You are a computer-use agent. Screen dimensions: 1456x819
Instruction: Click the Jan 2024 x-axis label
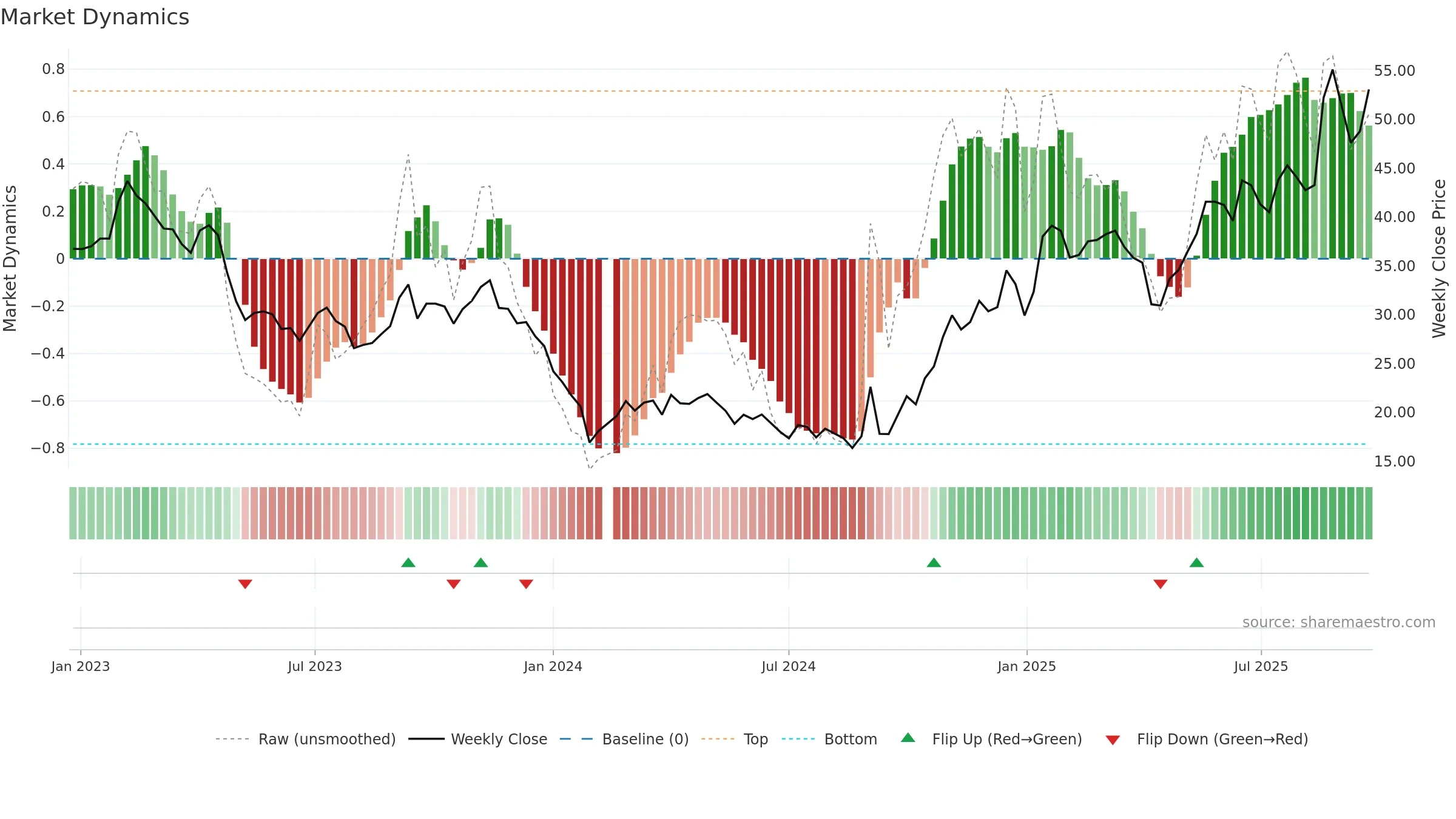[x=553, y=667]
